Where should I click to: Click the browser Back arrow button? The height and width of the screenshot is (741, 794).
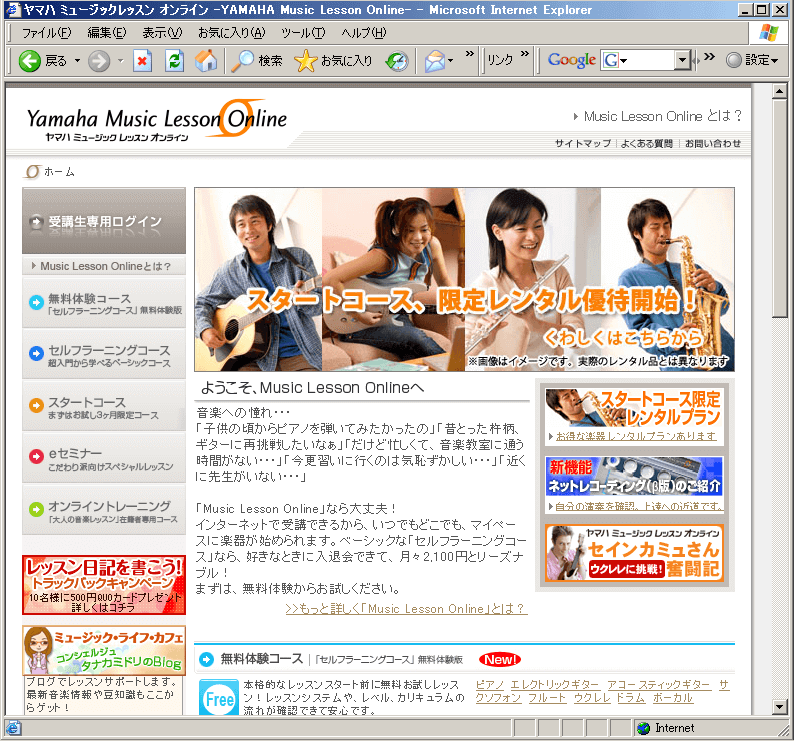click(31, 61)
